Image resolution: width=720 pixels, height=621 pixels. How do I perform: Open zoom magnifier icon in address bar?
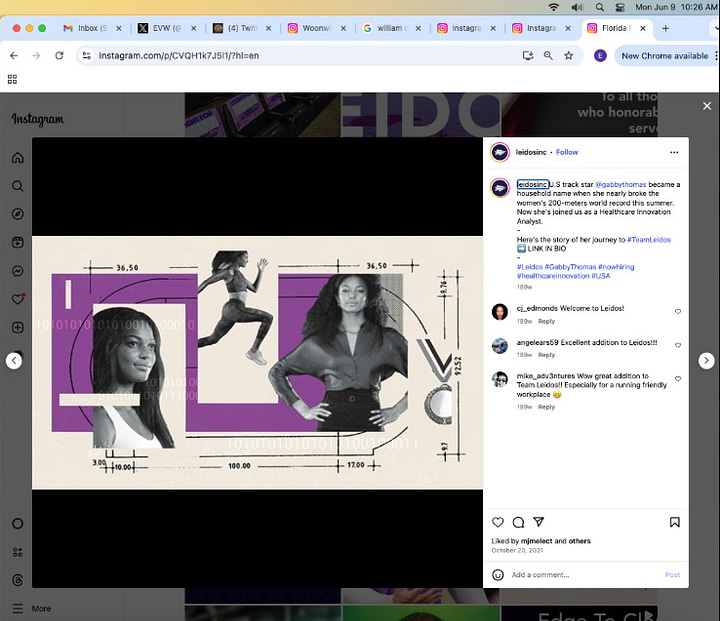click(548, 56)
